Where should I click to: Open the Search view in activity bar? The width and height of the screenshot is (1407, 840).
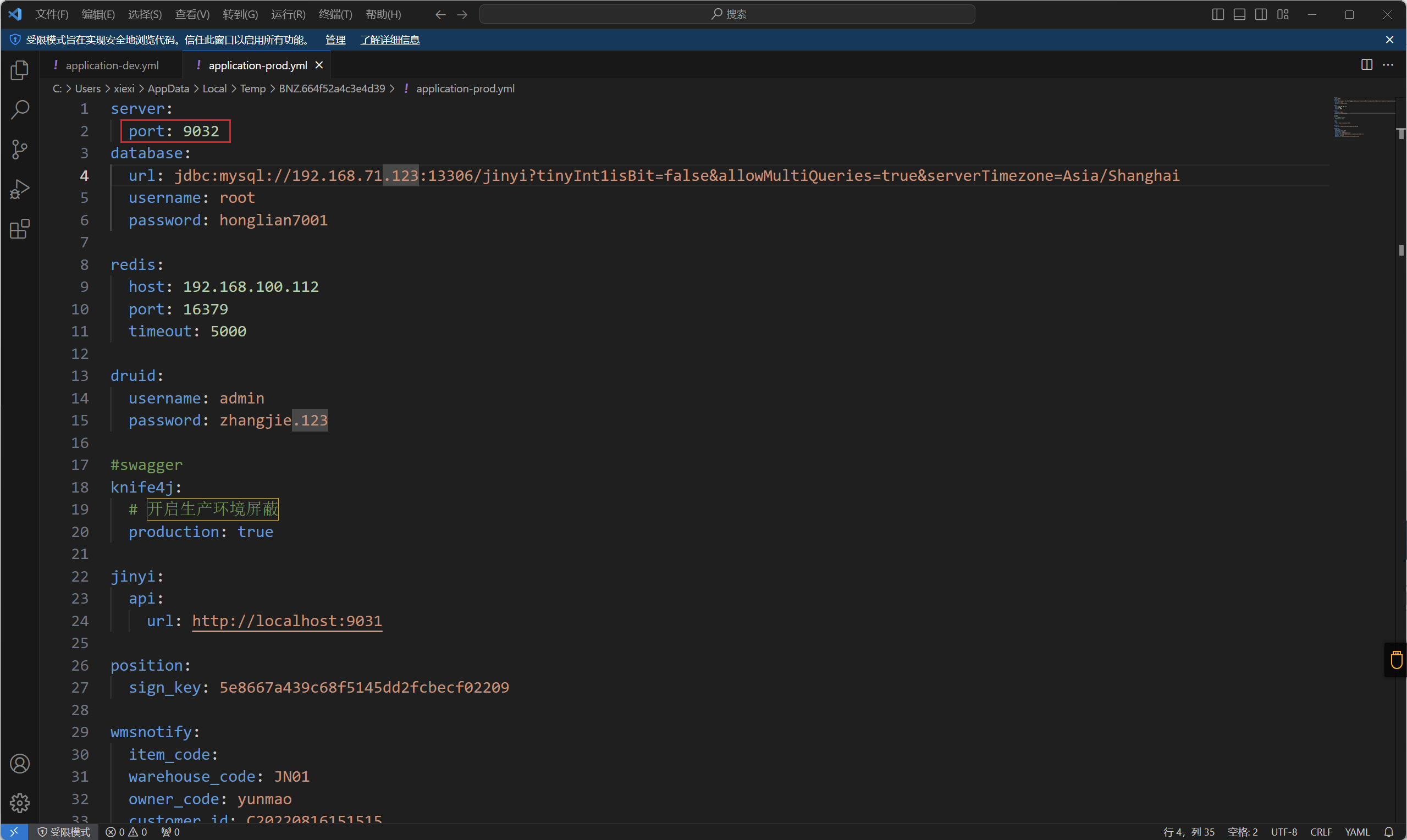click(20, 110)
